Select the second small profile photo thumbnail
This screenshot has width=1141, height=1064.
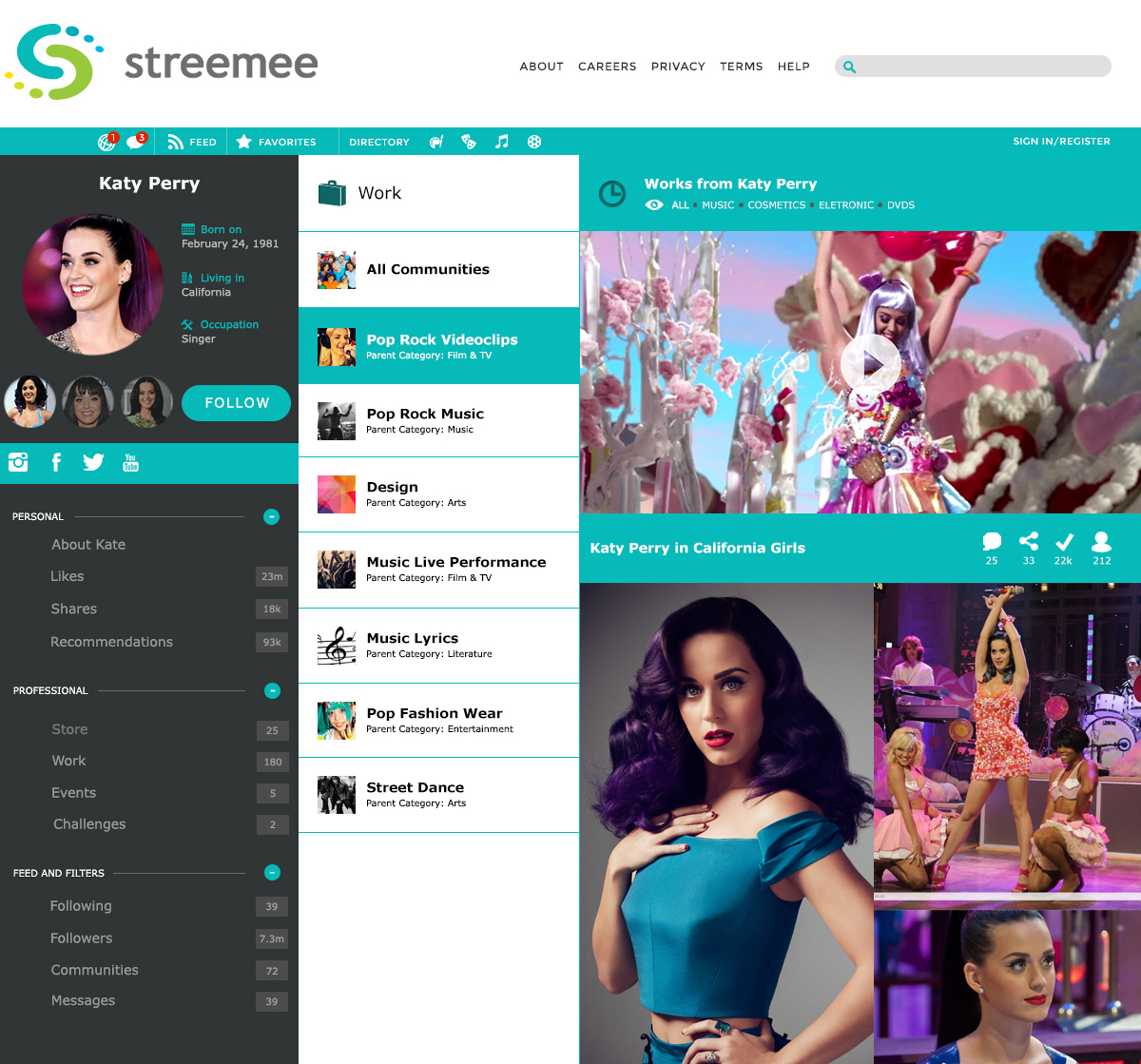[87, 402]
